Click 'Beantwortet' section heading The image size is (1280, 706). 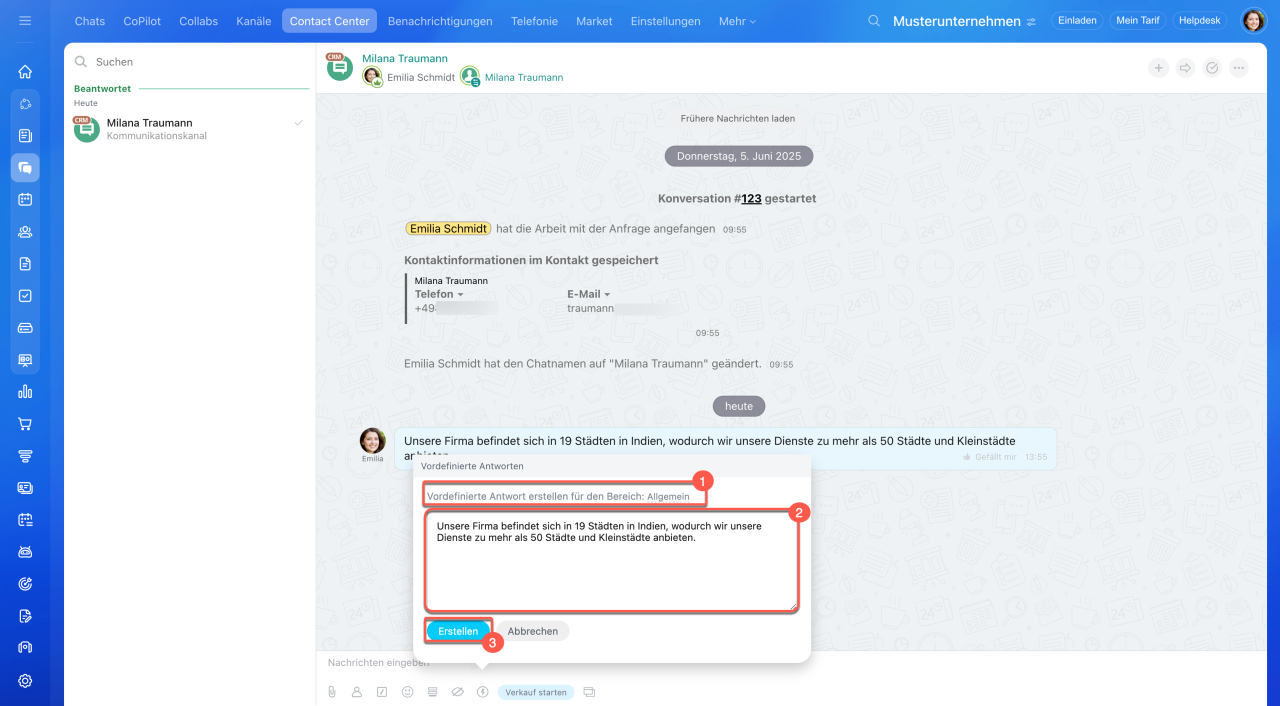[x=102, y=89]
